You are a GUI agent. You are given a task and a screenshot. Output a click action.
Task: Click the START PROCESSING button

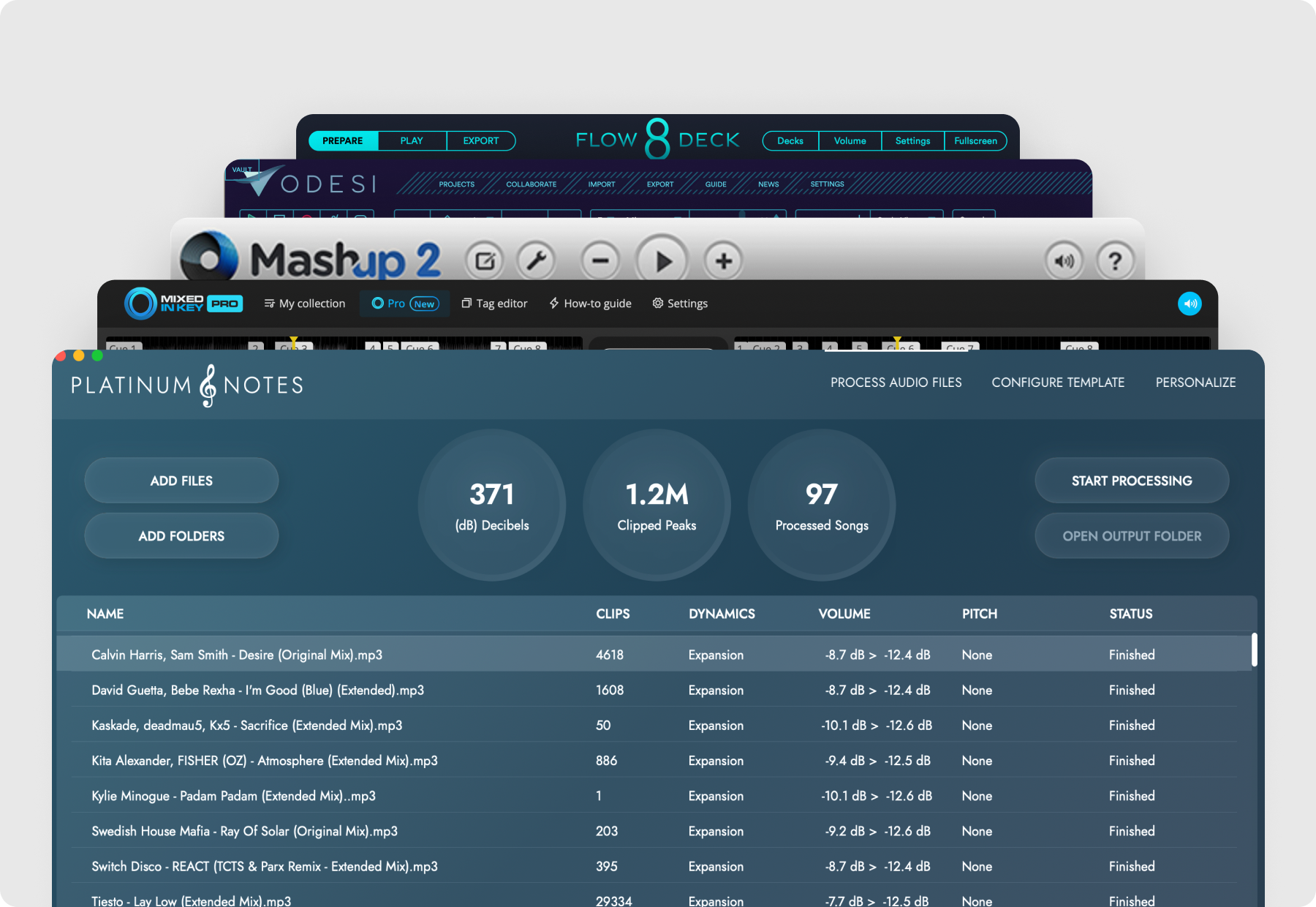point(1132,481)
